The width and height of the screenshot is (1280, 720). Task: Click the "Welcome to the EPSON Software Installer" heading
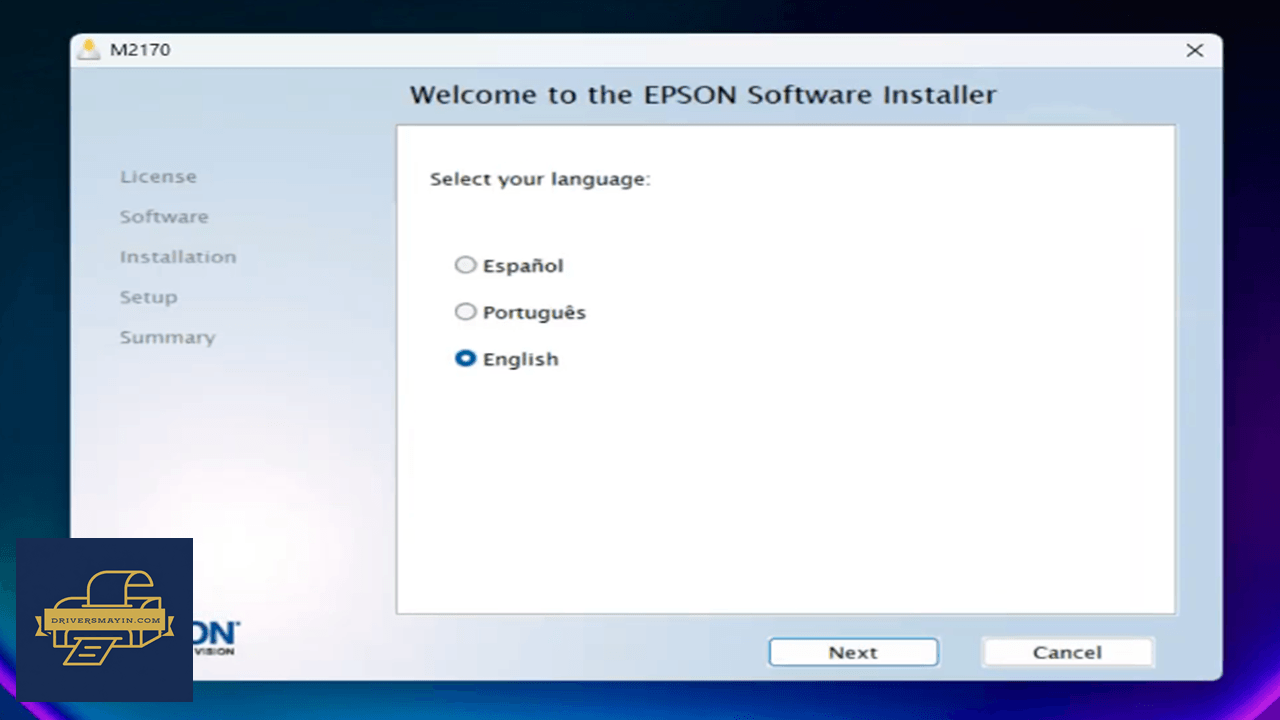703,95
